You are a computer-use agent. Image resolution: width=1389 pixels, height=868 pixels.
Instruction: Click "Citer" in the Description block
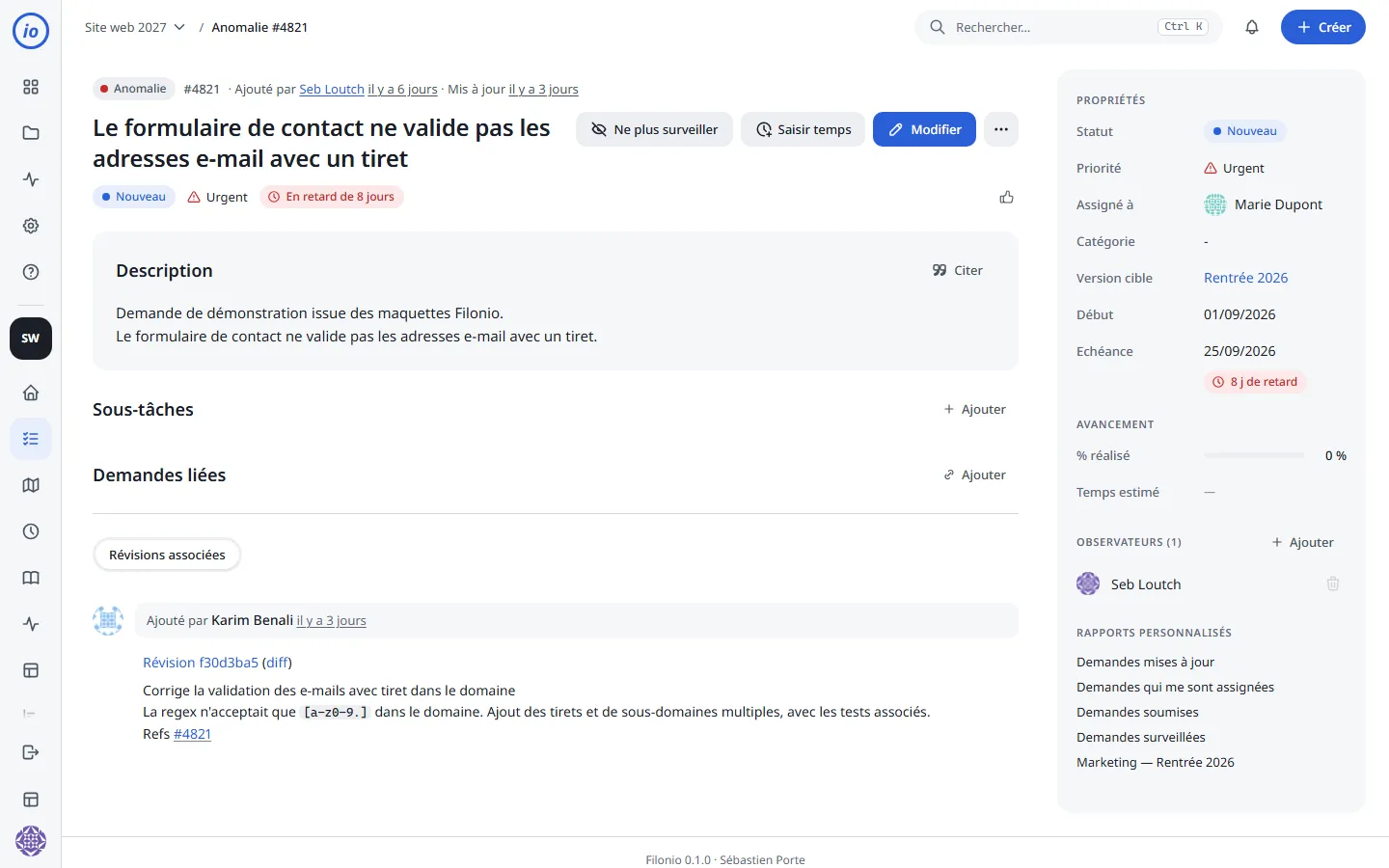click(x=958, y=271)
